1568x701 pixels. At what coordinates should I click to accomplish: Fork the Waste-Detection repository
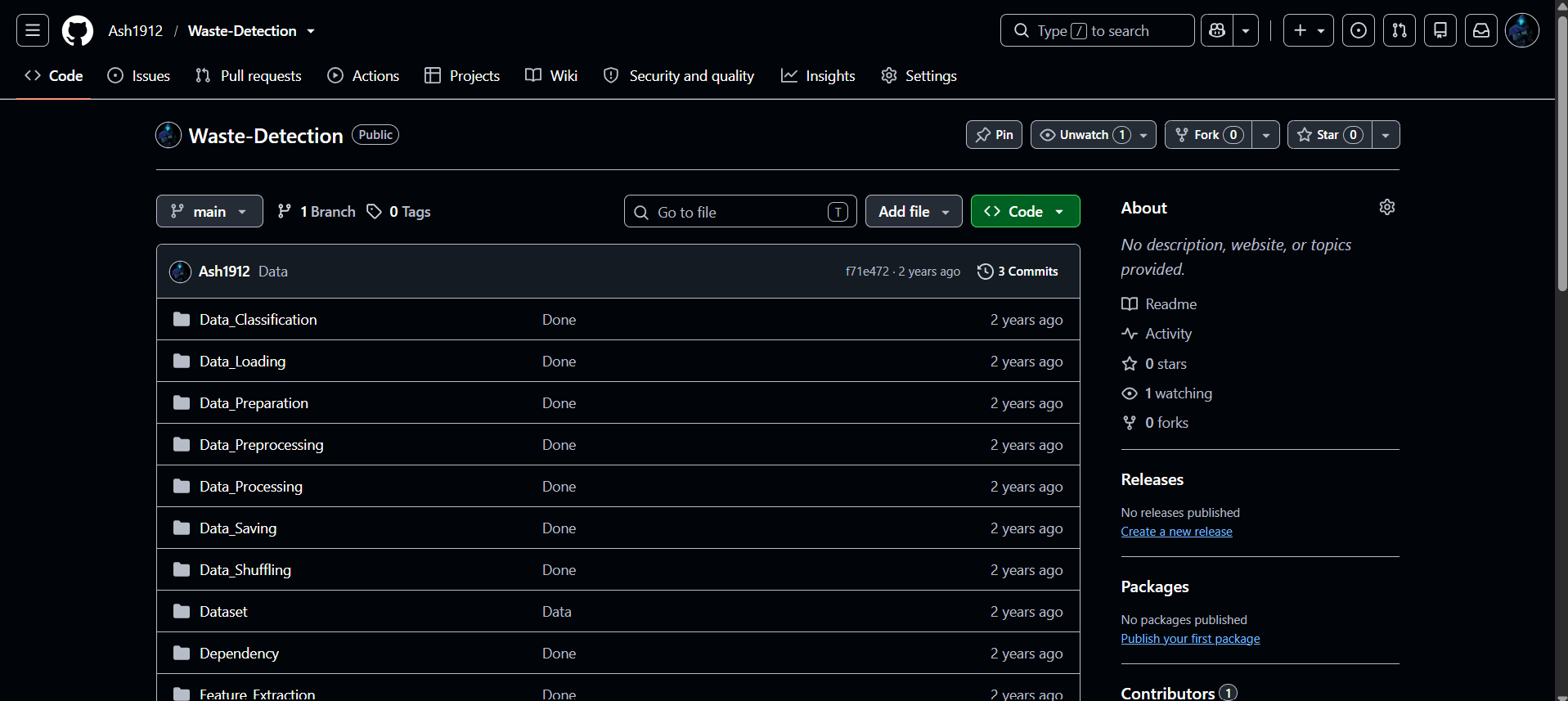(x=1209, y=135)
